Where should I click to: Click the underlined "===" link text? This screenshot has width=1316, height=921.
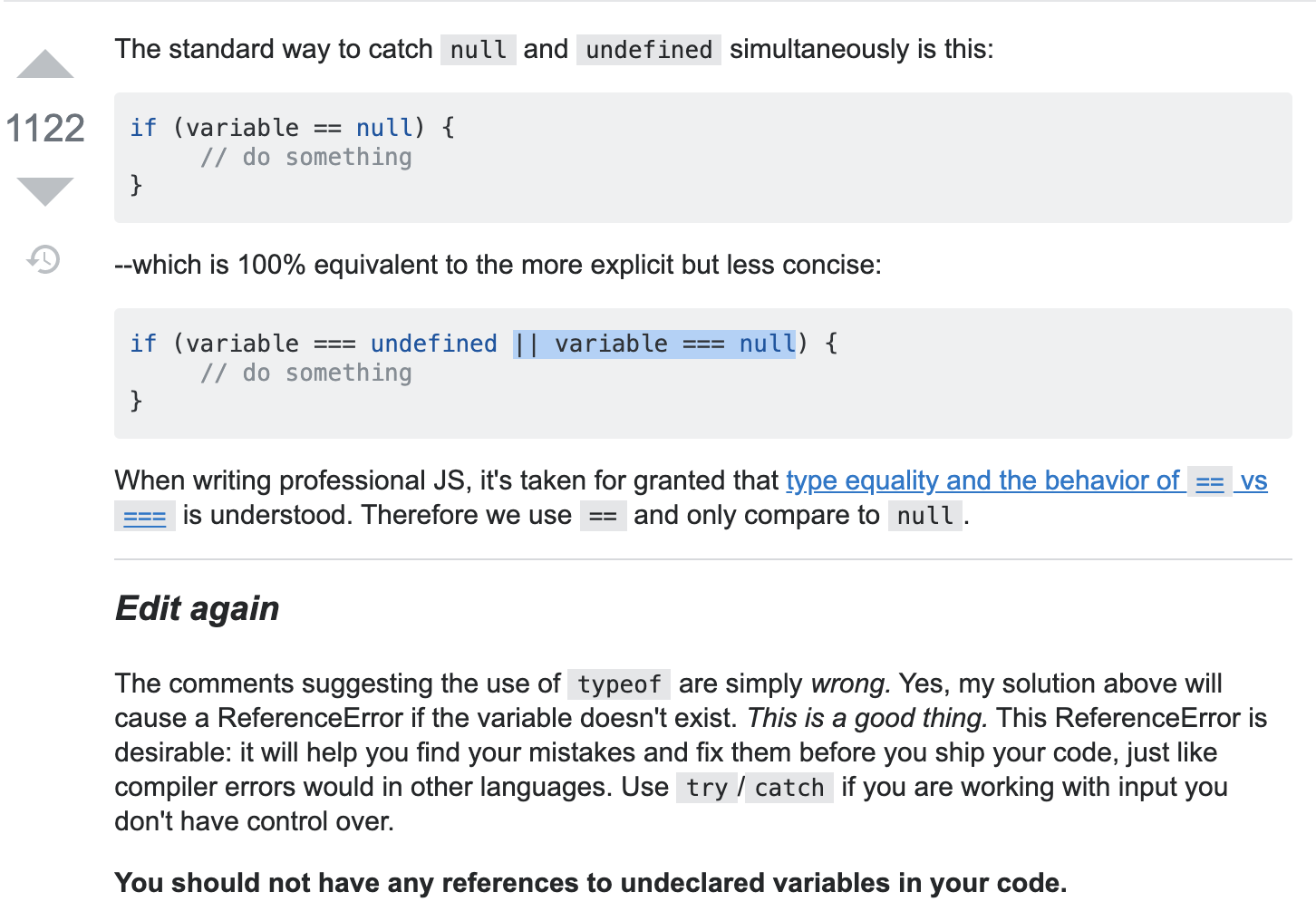click(x=145, y=516)
